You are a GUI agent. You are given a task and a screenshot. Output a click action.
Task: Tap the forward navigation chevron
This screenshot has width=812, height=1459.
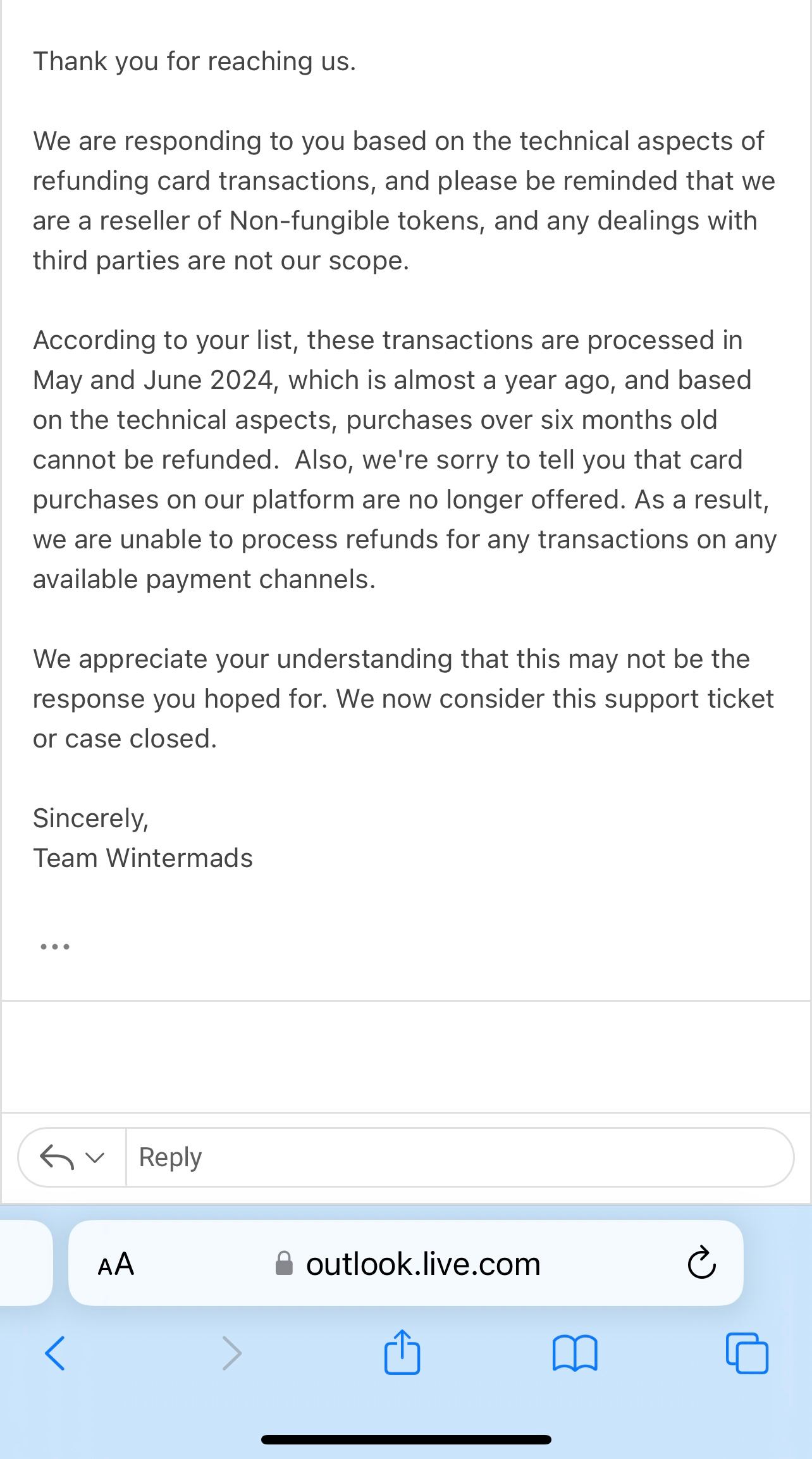(x=232, y=1353)
